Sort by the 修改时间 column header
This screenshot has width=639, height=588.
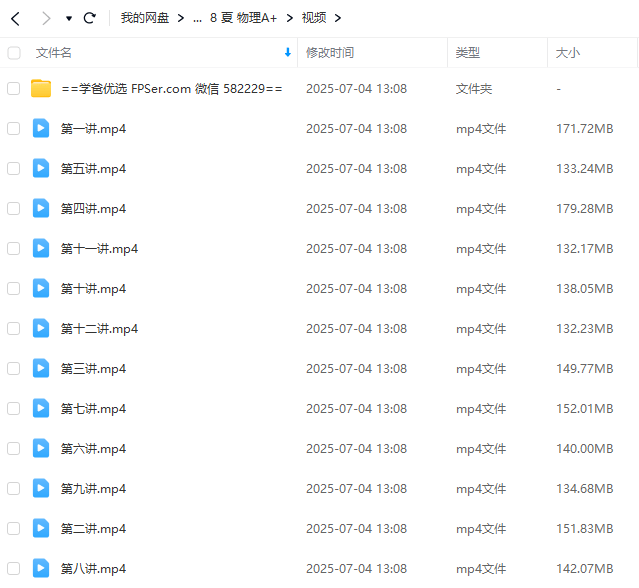pos(330,53)
